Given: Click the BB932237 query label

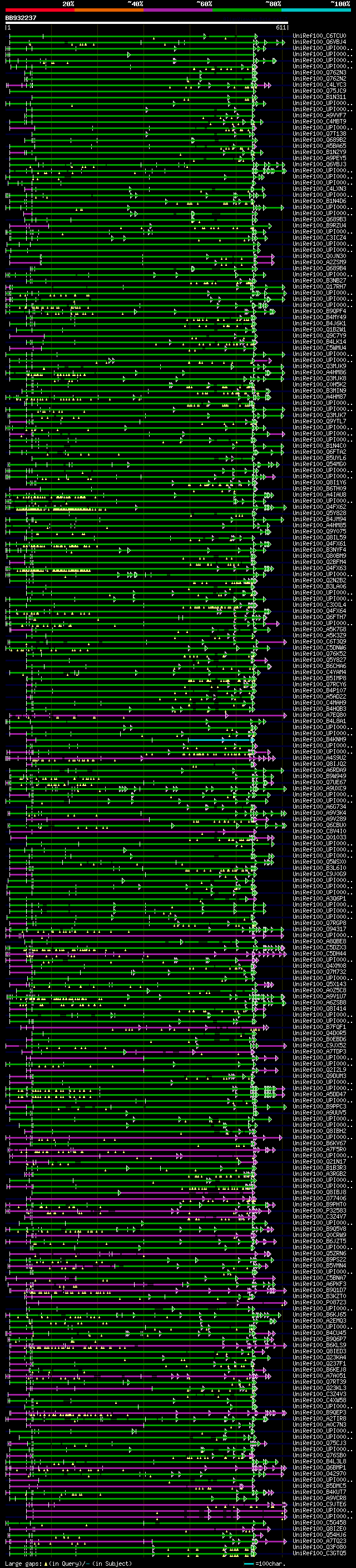Looking at the screenshot, I should click(21, 18).
